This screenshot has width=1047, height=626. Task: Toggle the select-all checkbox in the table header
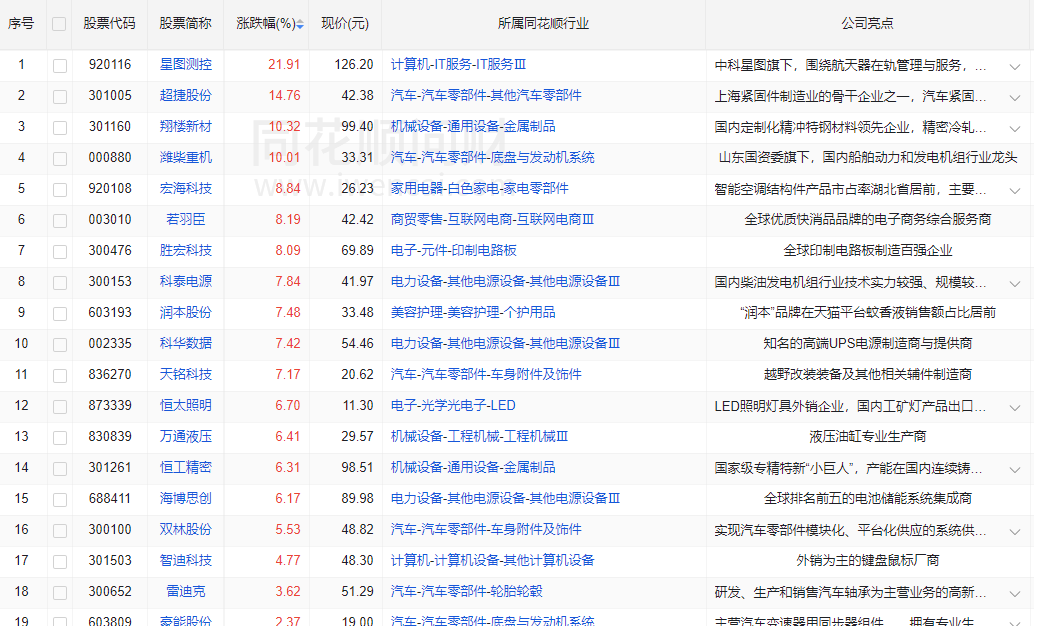[59, 24]
